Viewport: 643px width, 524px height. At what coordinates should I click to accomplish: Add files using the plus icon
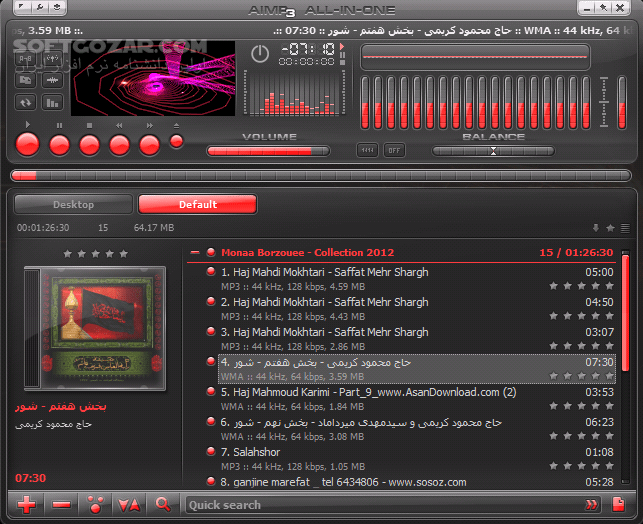(27, 505)
